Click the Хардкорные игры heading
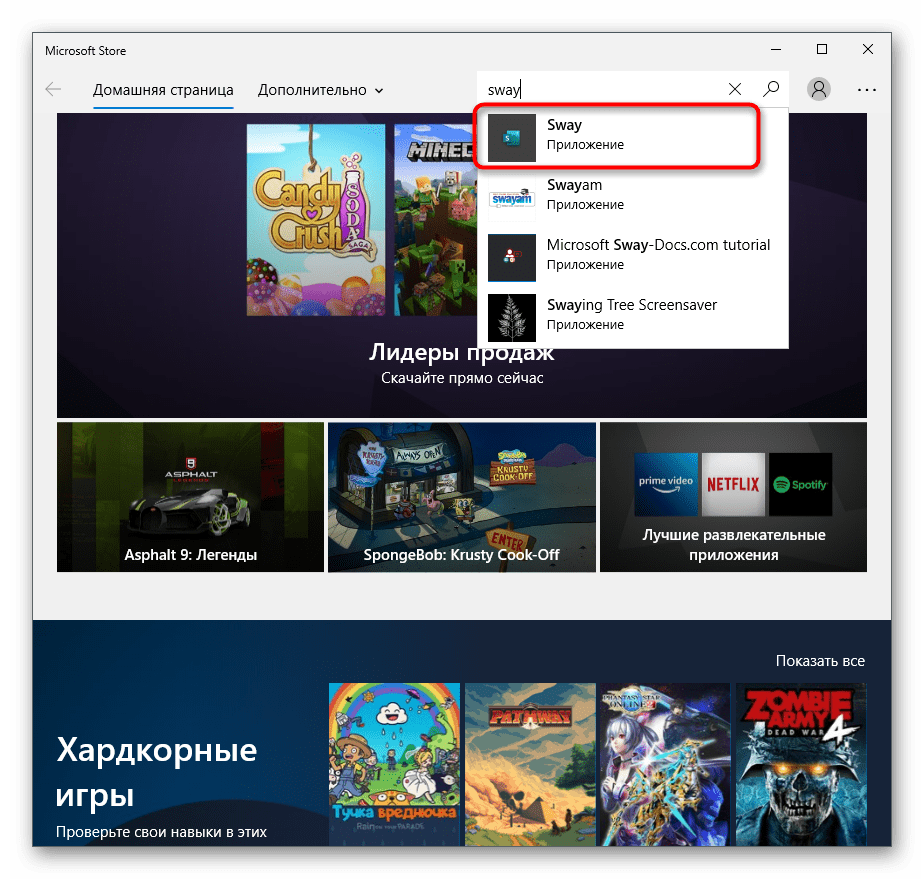924x879 pixels. (157, 772)
